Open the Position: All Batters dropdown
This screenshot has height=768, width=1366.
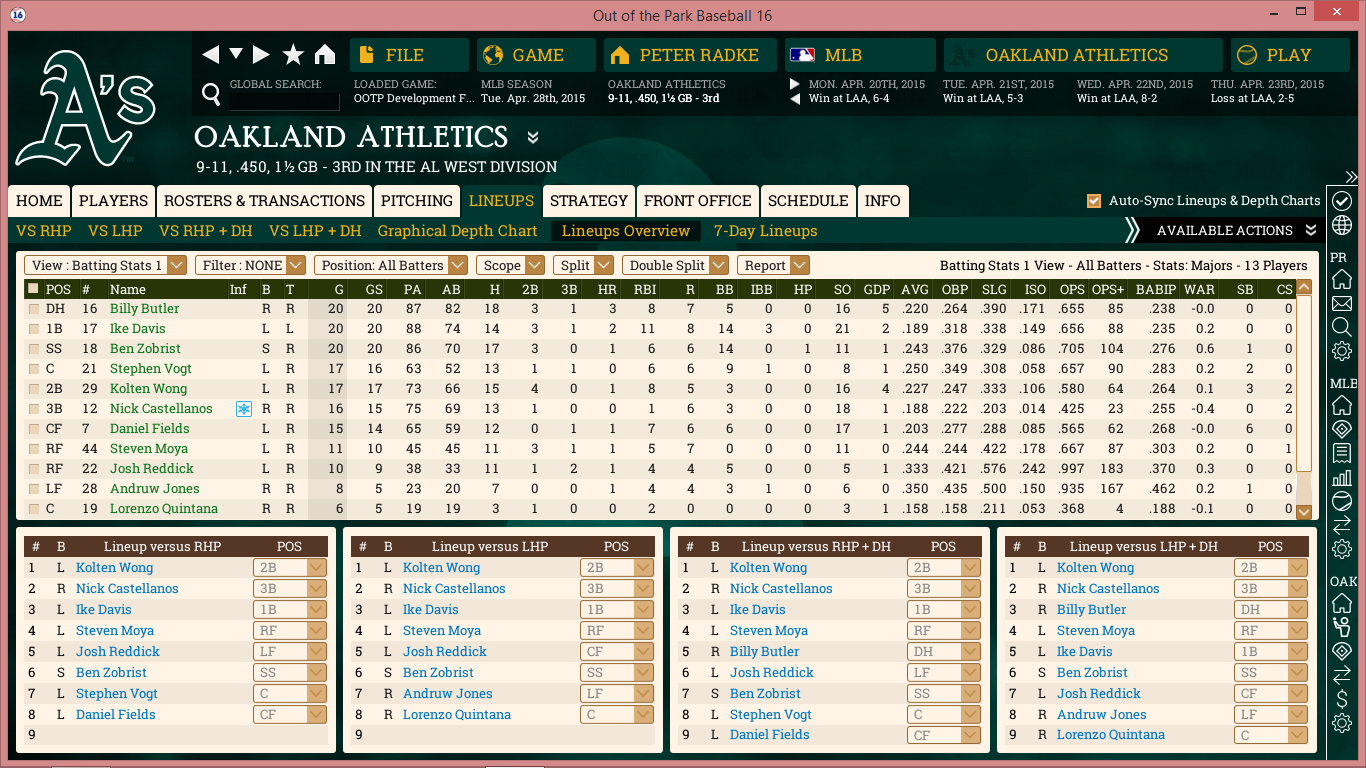(x=391, y=266)
